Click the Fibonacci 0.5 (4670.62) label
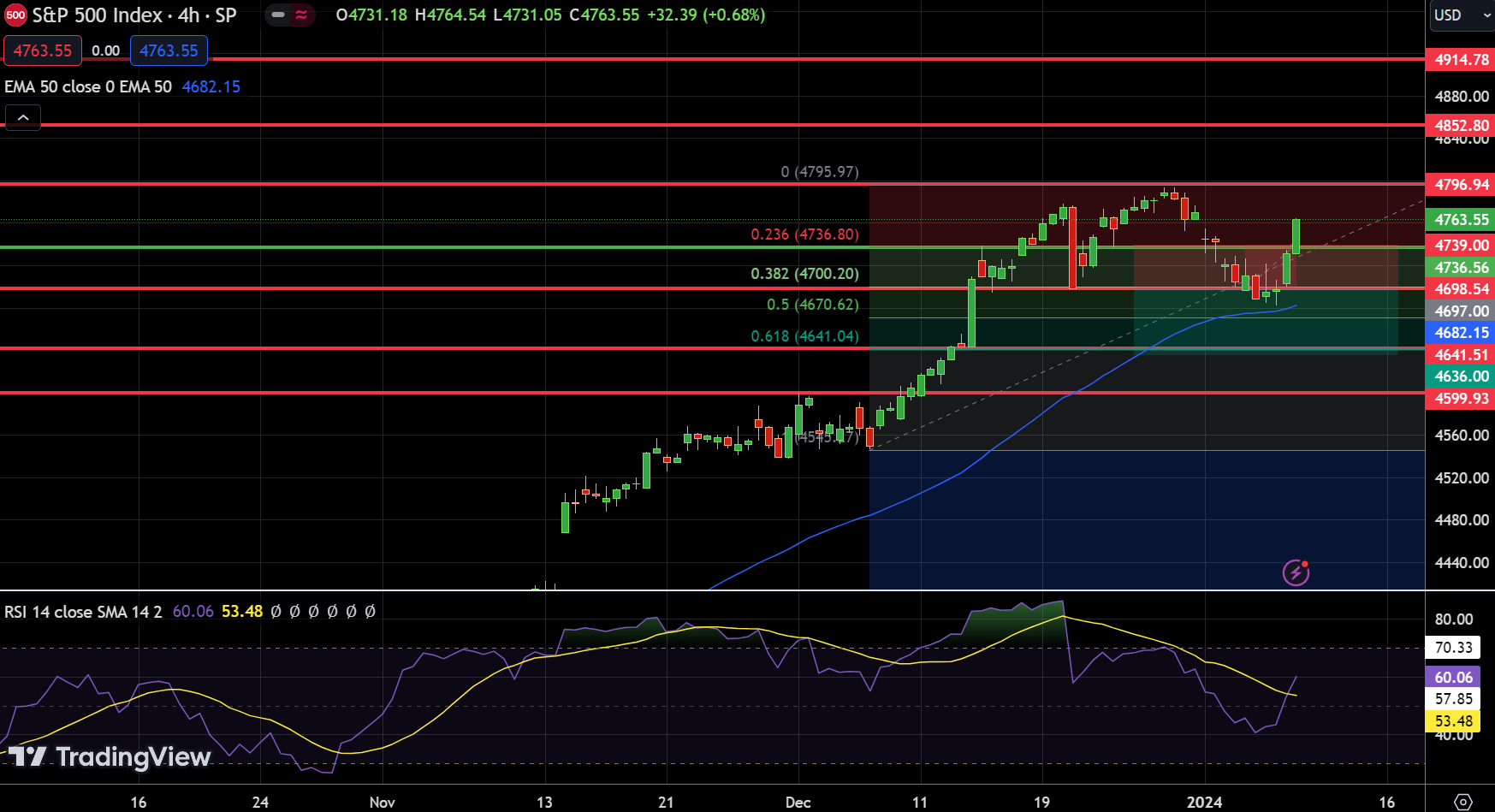The height and width of the screenshot is (812, 1495). (x=812, y=305)
